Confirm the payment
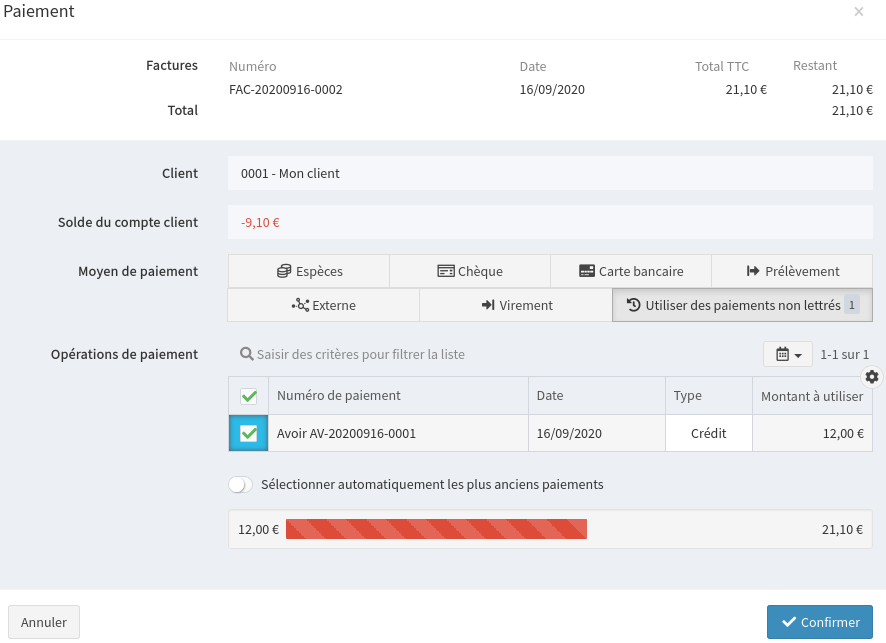Viewport: 886px width, 643px height. pos(819,622)
